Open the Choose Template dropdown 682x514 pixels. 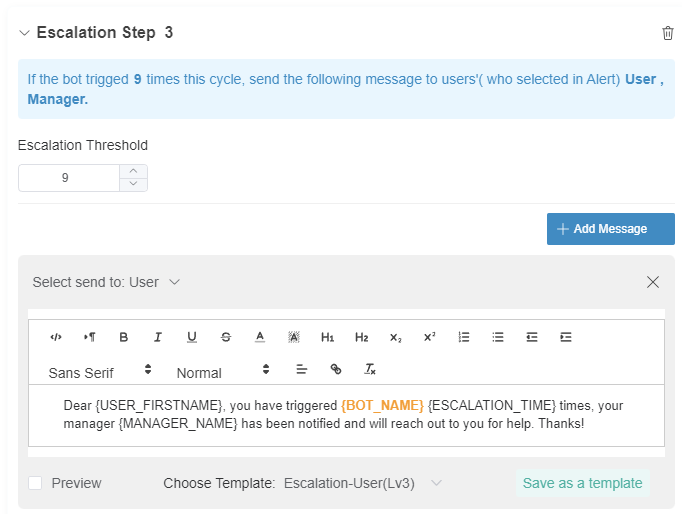click(362, 483)
